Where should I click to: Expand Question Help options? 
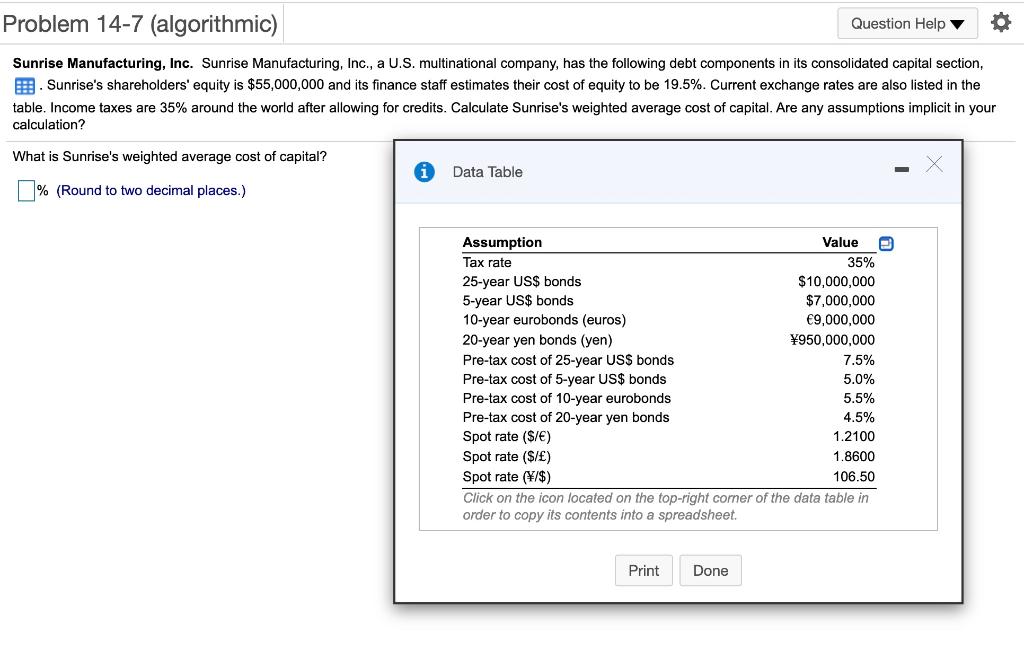[x=907, y=22]
